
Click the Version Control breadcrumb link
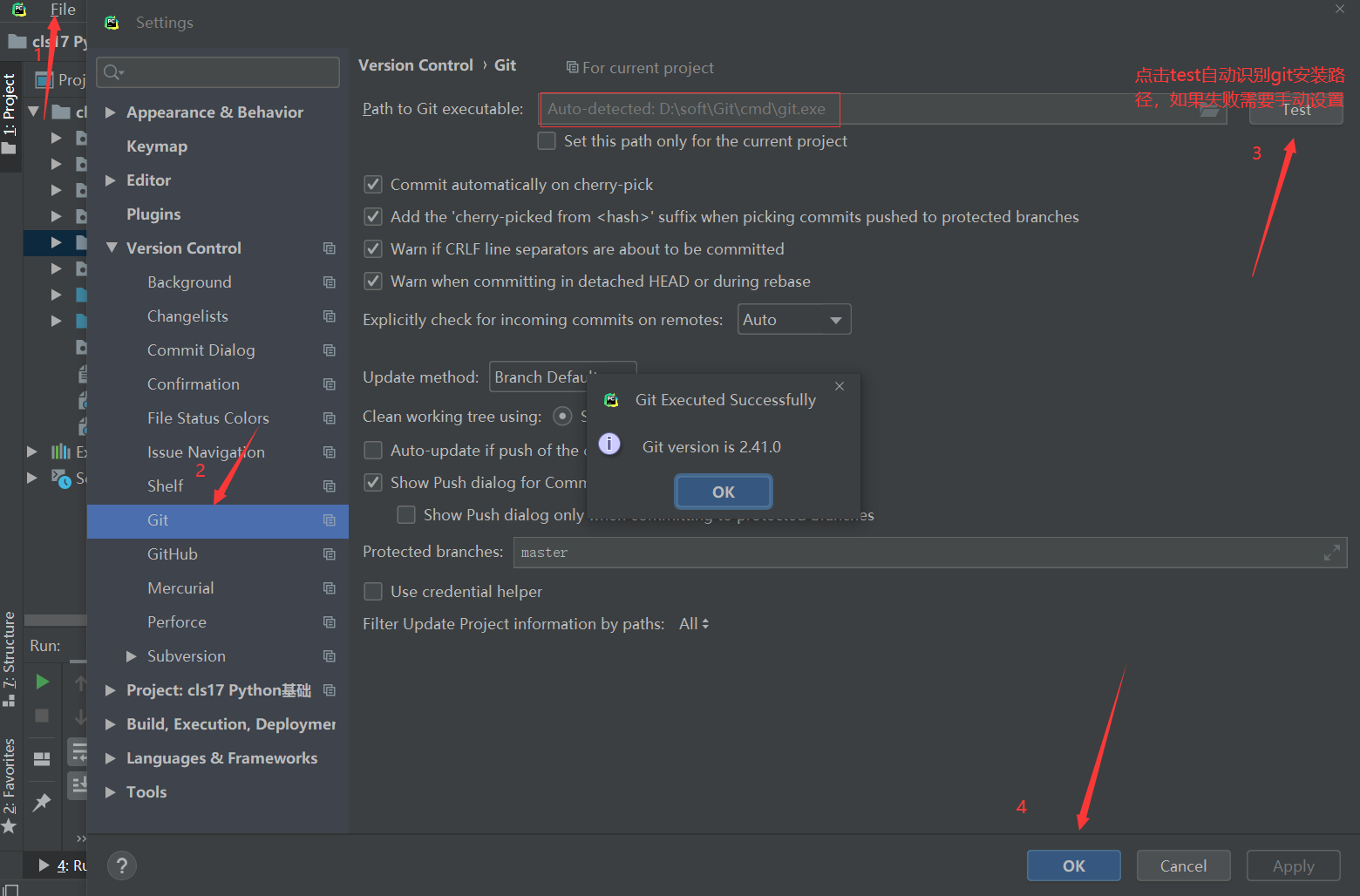point(416,65)
